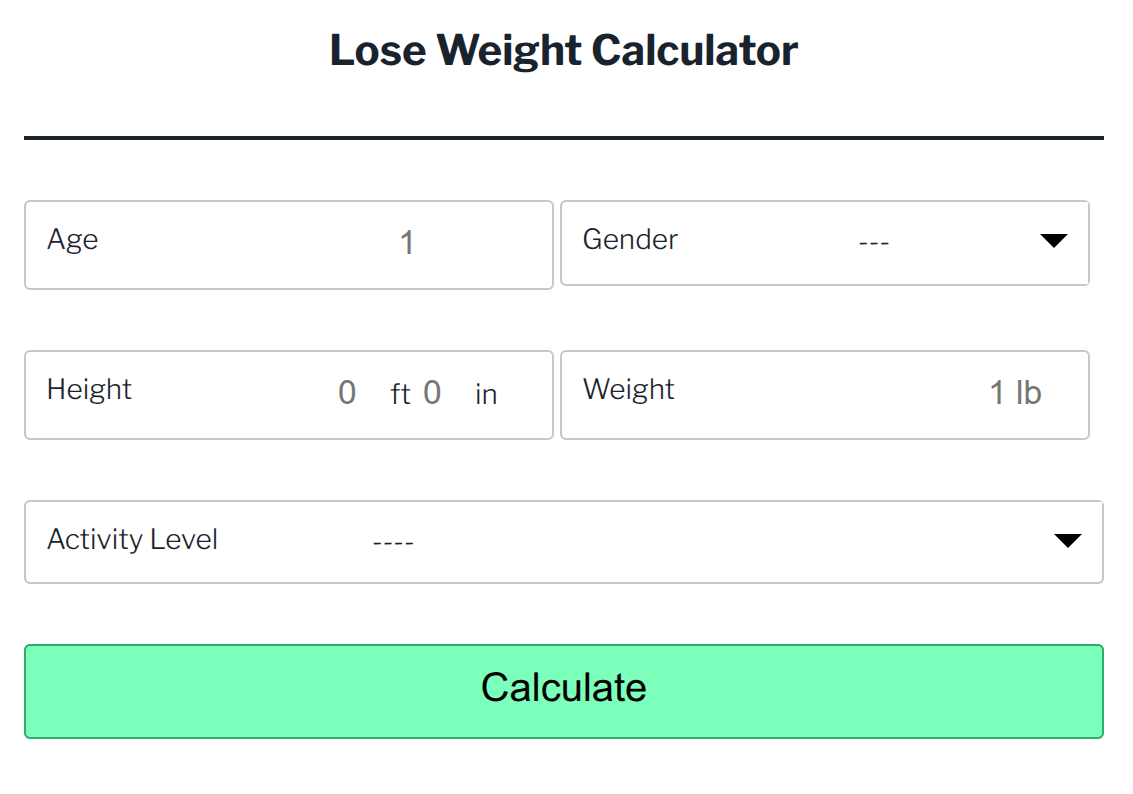Click the Activity Level dashes placeholder
Screen dimensions: 1133x794
(x=393, y=543)
